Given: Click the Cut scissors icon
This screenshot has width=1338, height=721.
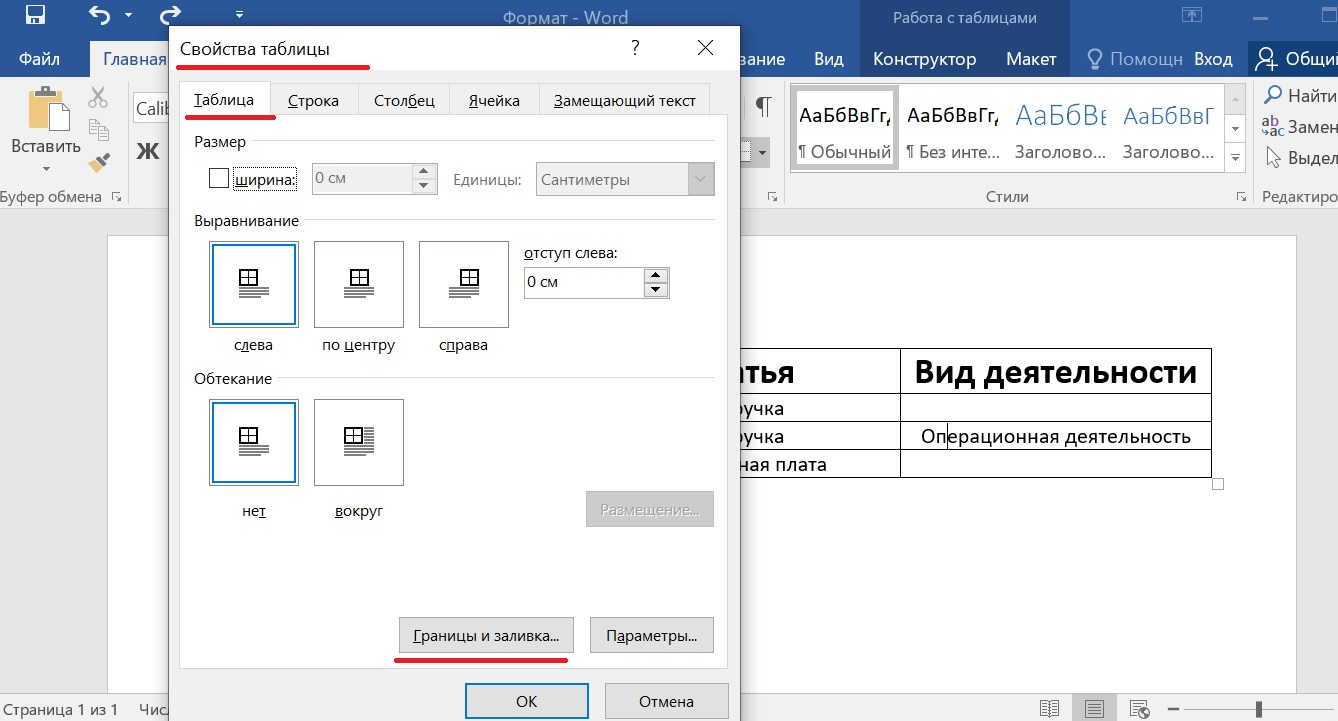Looking at the screenshot, I should (x=98, y=97).
